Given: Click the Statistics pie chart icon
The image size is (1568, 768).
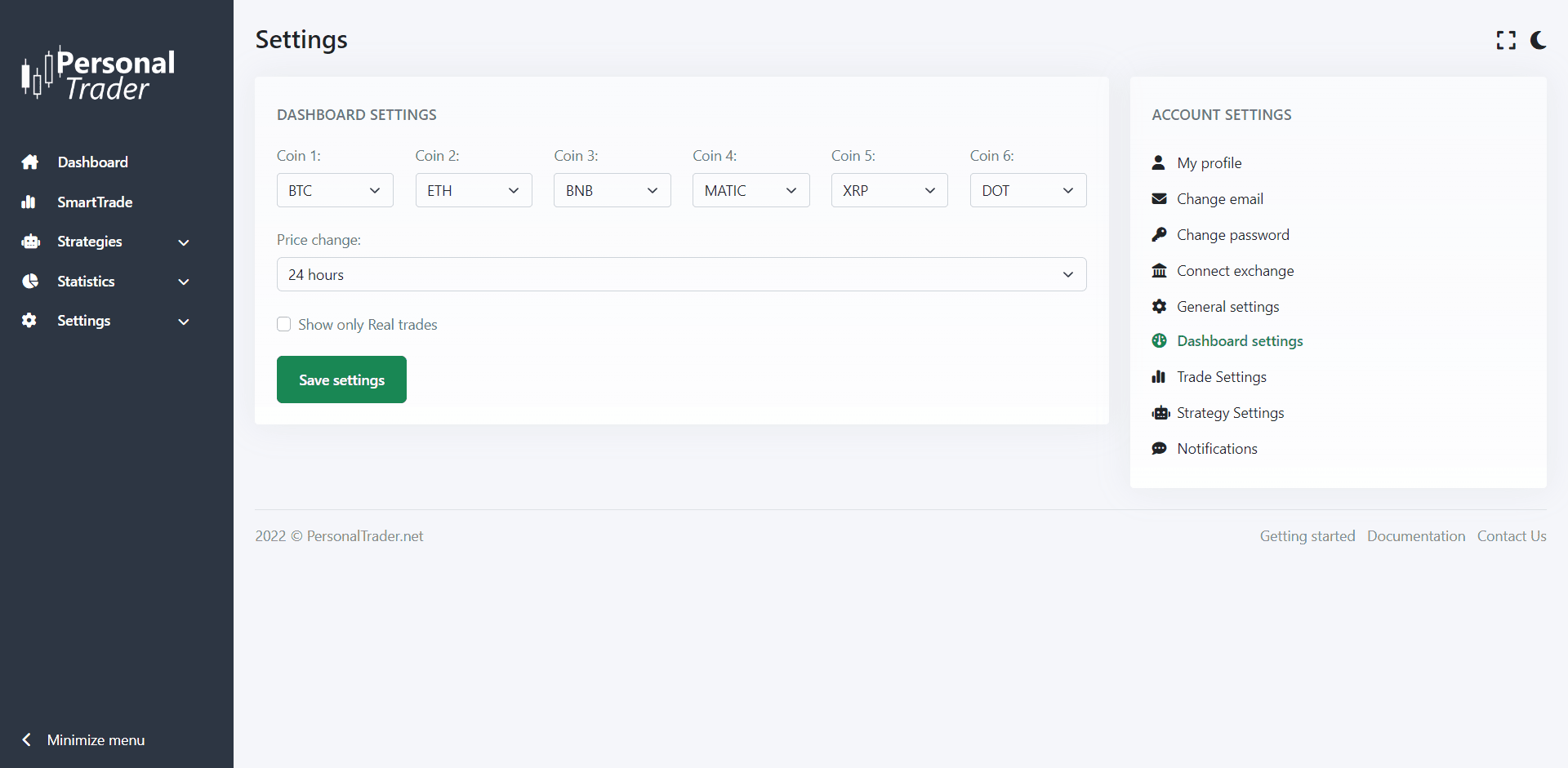Looking at the screenshot, I should [30, 282].
